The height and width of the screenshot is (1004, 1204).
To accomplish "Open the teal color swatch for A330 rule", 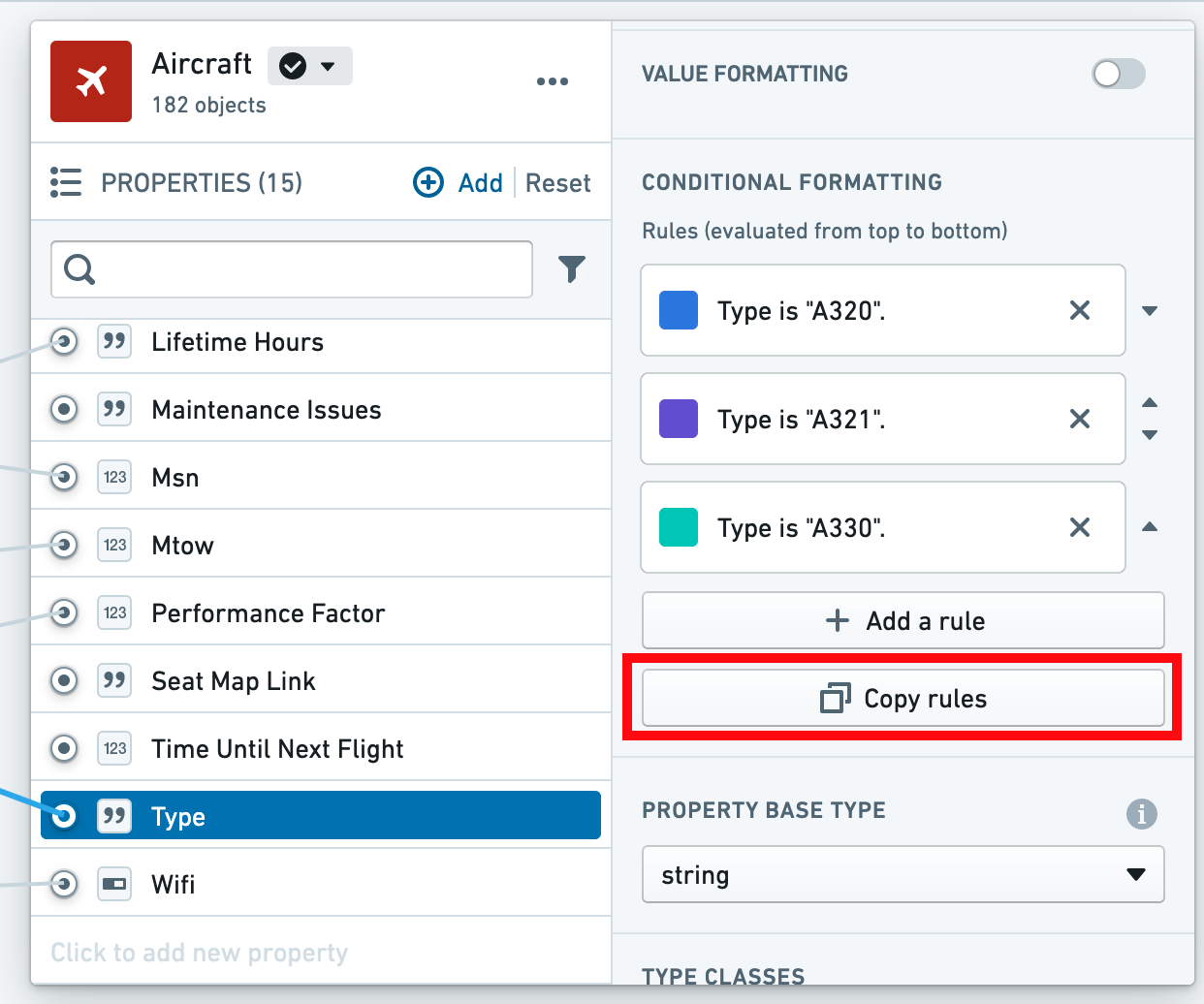I will (x=679, y=527).
